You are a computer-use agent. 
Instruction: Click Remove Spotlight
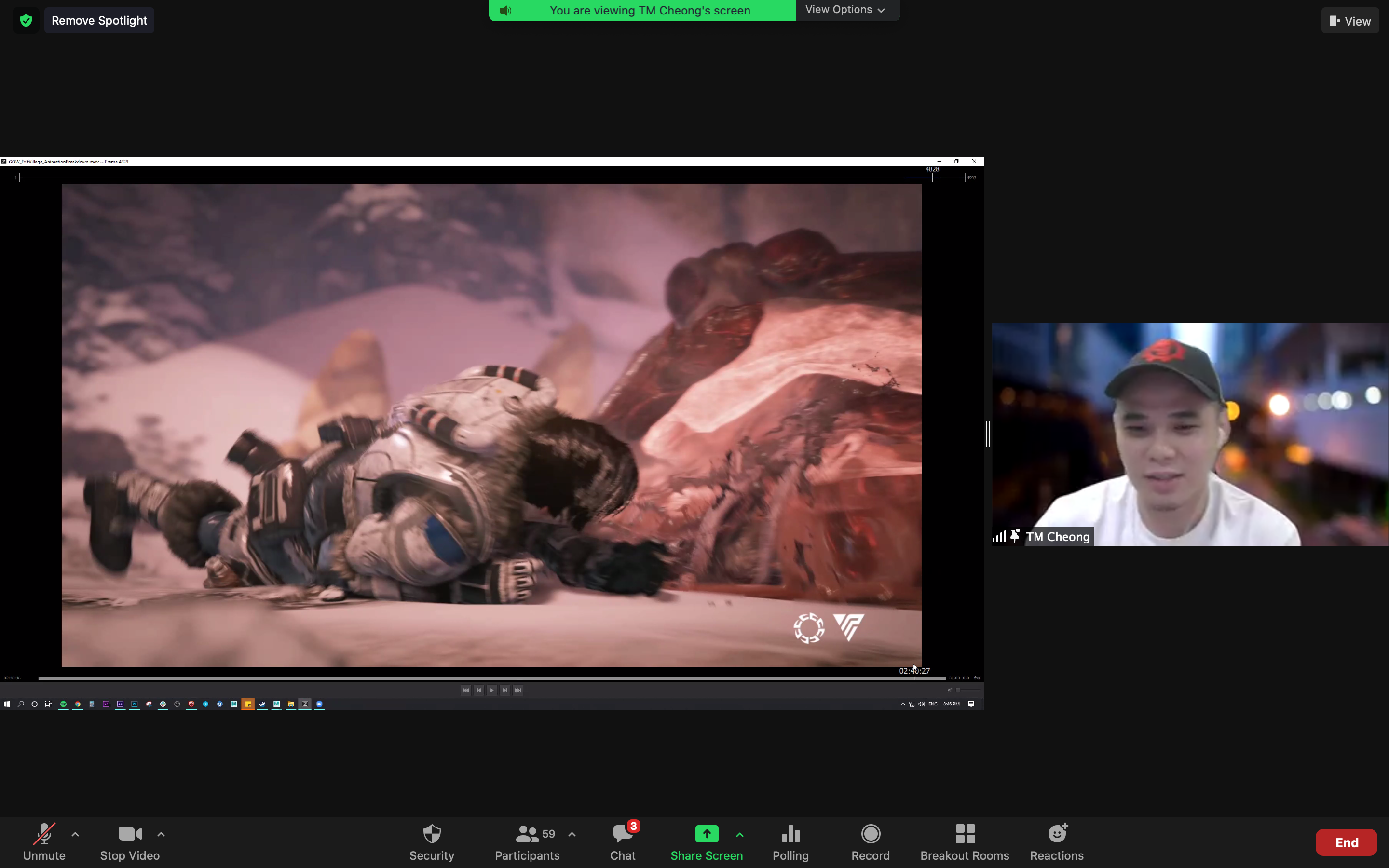pyautogui.click(x=99, y=21)
